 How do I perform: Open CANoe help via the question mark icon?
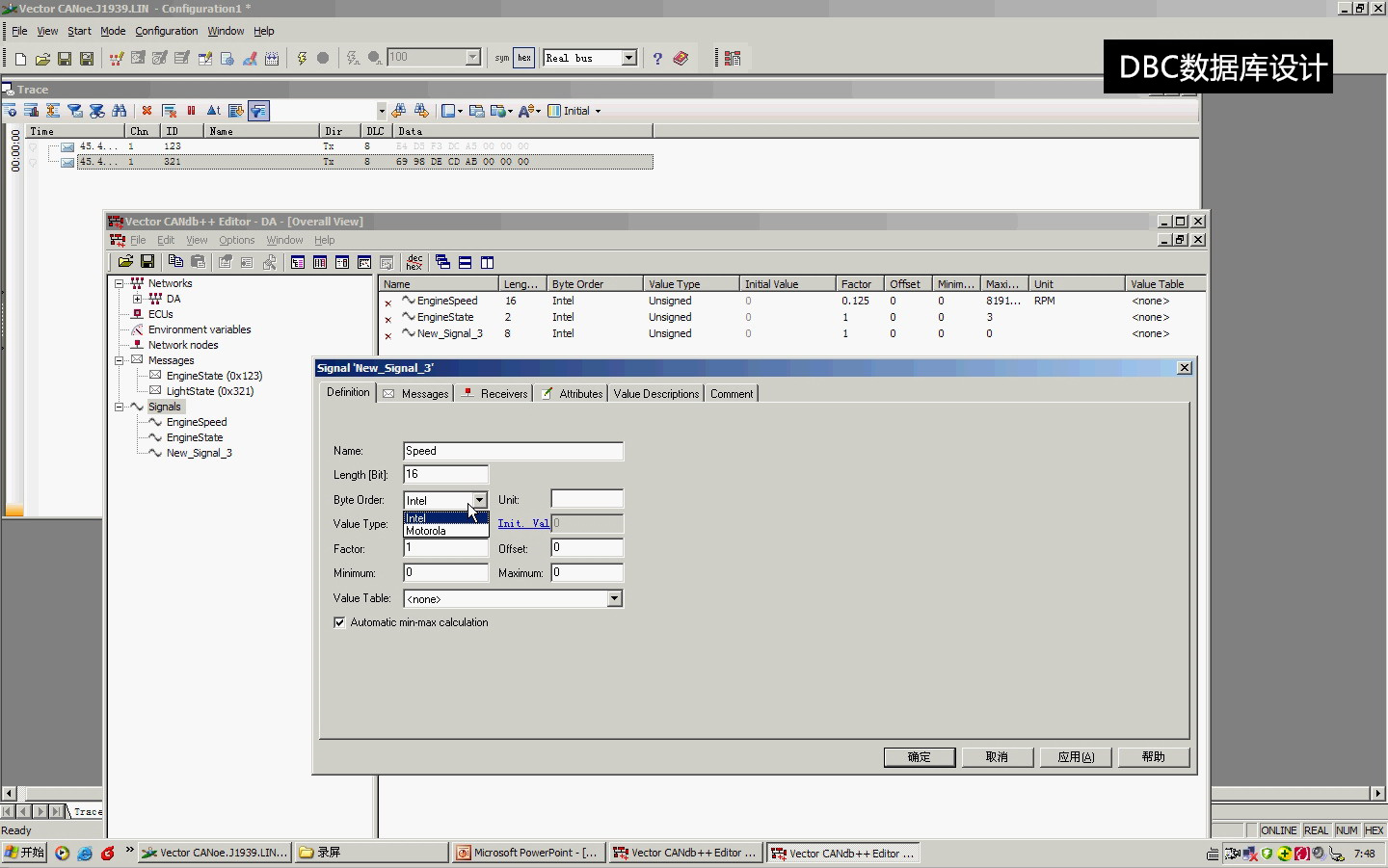[657, 59]
